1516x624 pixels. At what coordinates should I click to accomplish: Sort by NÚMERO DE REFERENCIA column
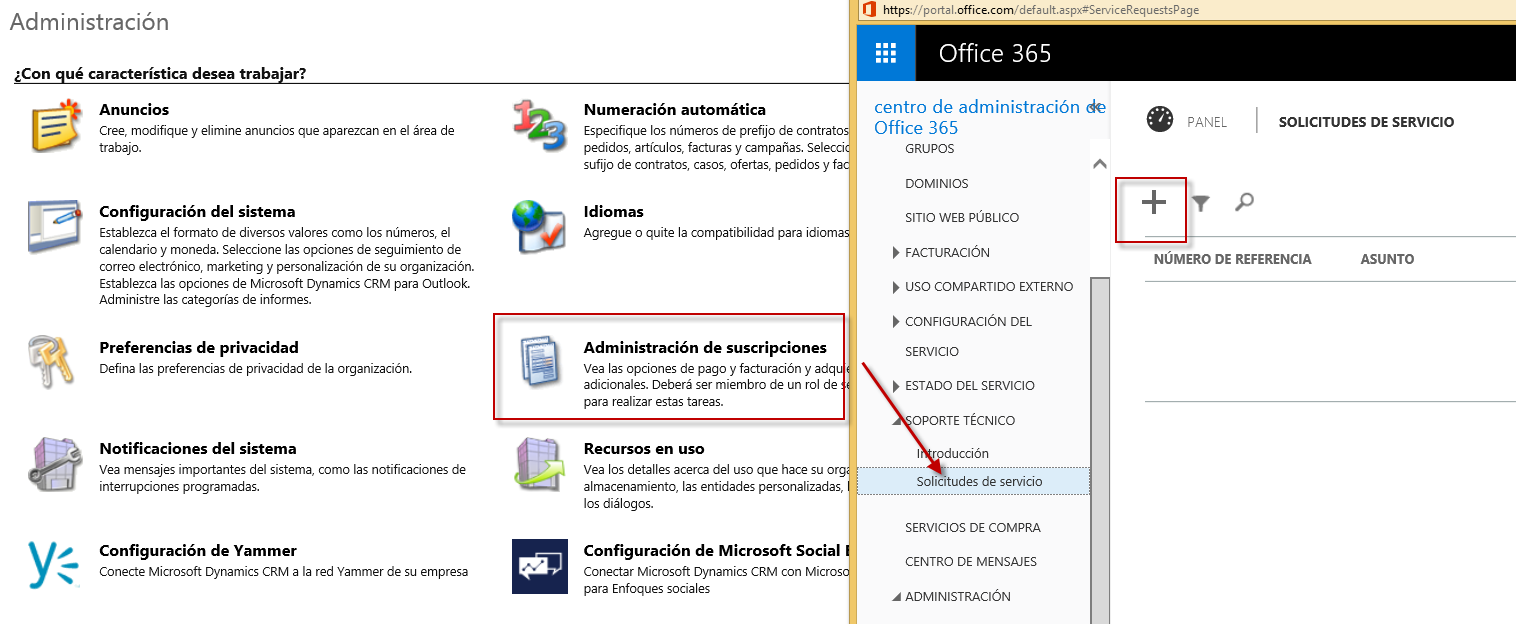[x=1232, y=259]
